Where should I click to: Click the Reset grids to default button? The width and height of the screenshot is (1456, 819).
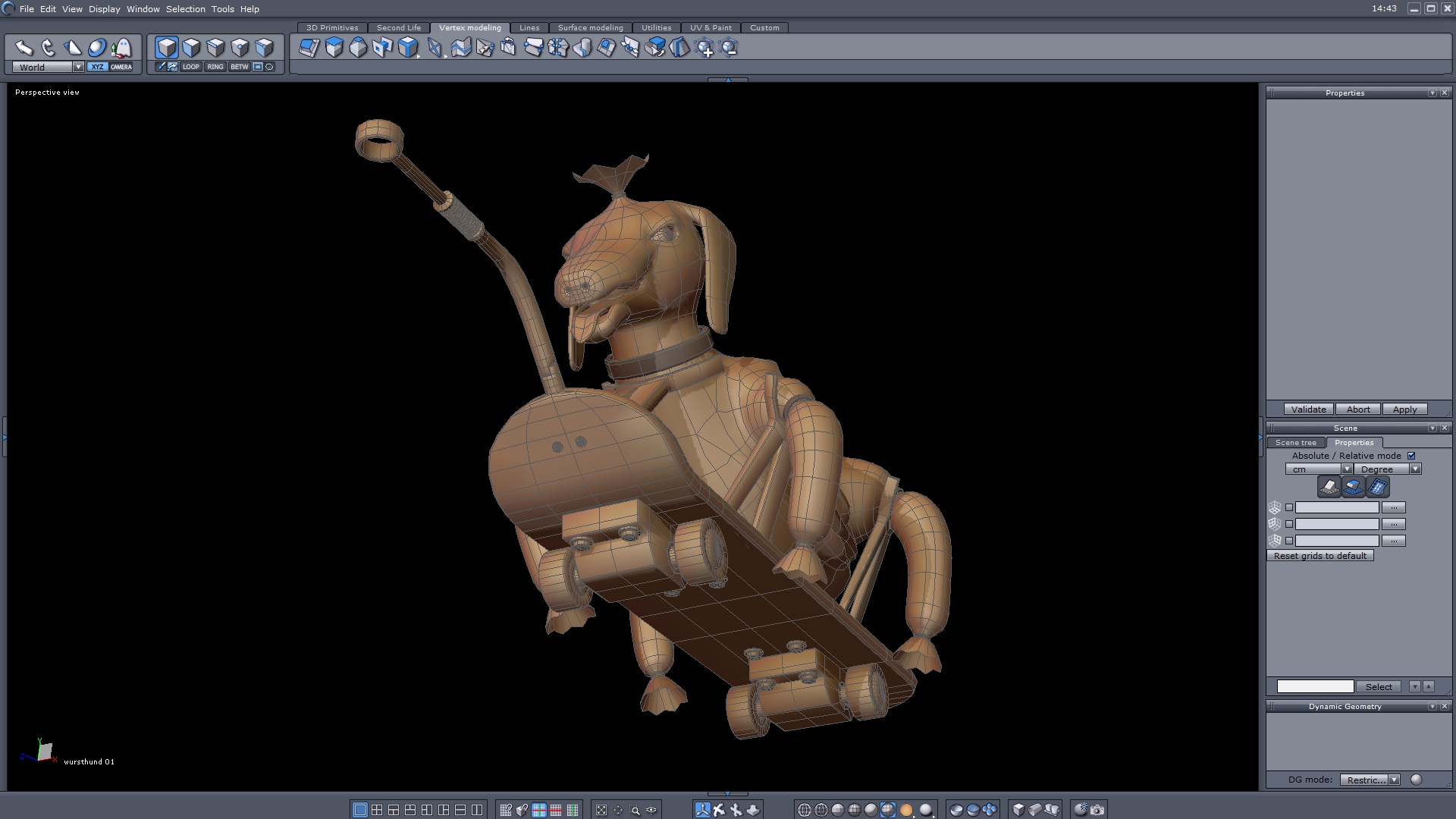tap(1319, 556)
